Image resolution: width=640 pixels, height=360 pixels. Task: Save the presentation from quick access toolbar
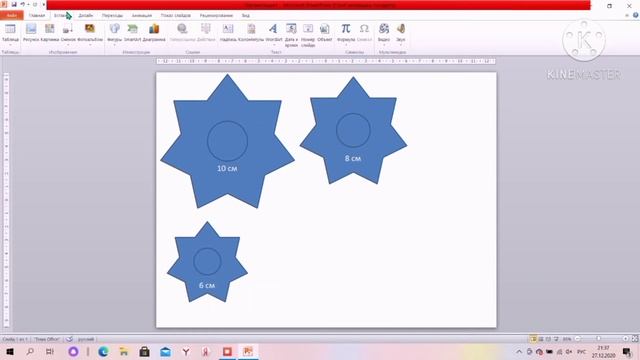[x=14, y=4]
